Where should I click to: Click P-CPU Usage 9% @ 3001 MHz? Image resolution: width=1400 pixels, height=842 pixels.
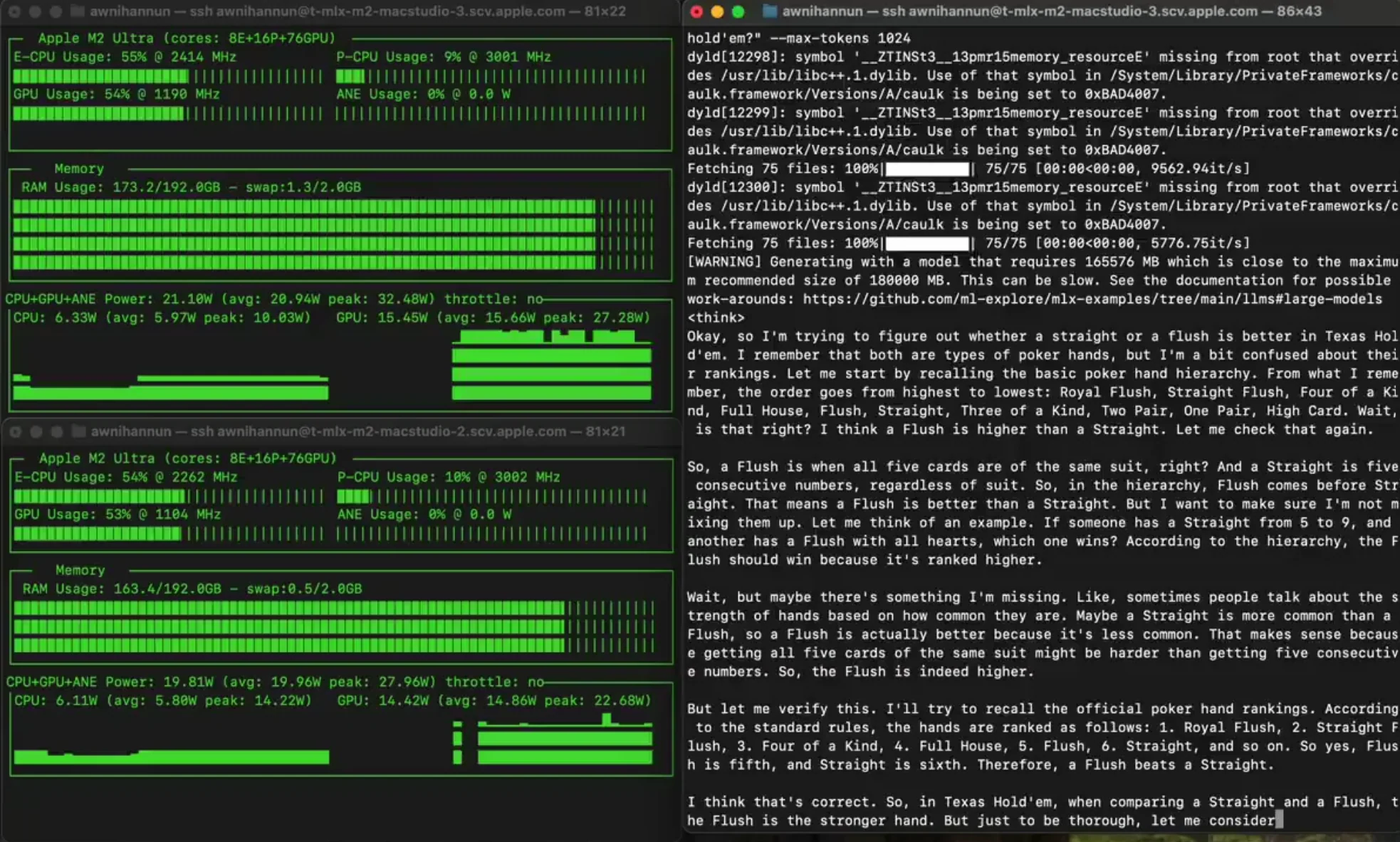[444, 57]
